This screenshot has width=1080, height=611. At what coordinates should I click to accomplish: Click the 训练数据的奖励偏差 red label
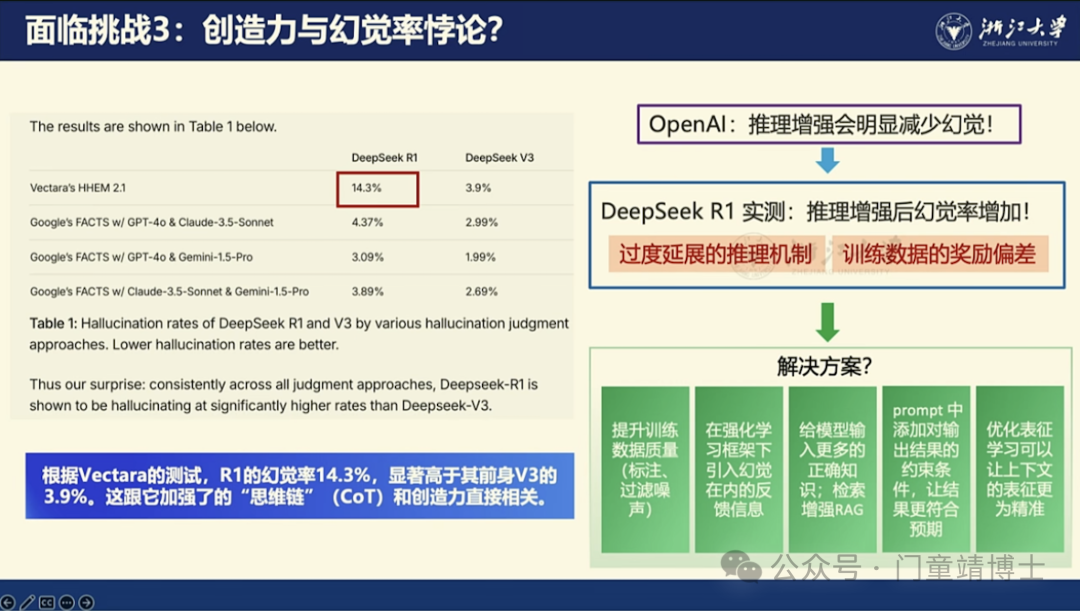[939, 254]
